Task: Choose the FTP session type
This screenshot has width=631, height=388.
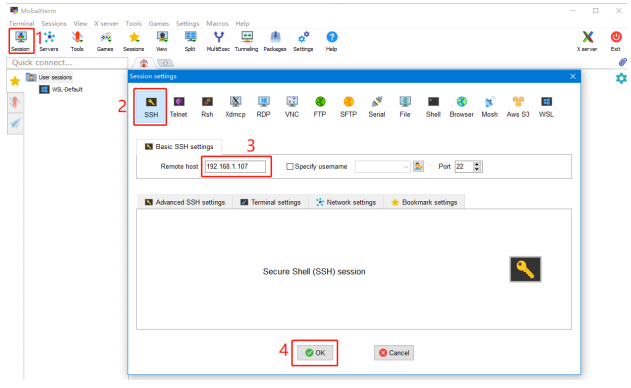Action: 320,107
